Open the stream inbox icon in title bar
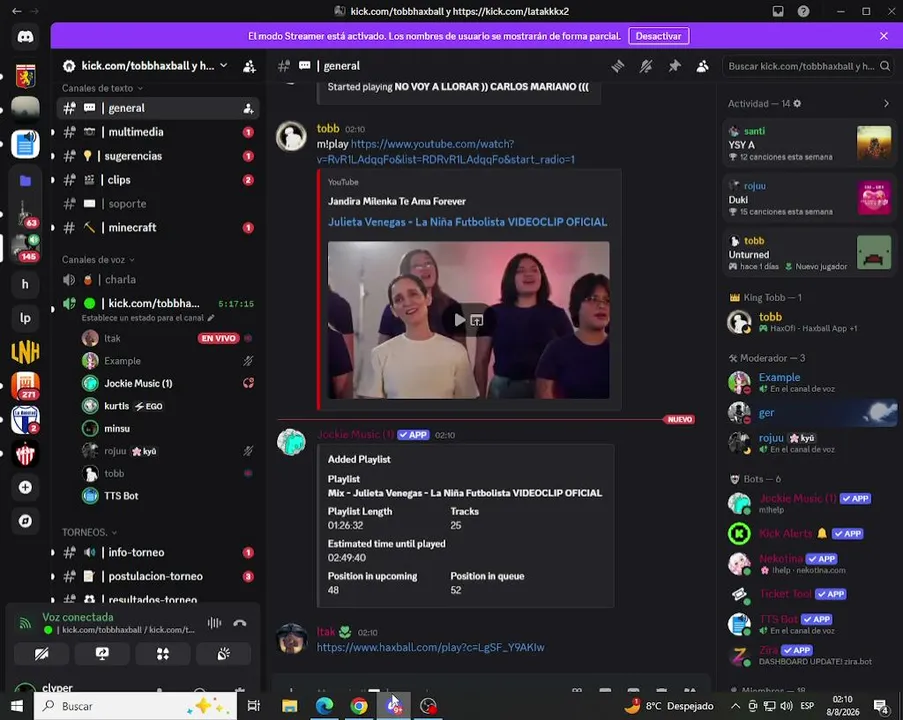The image size is (903, 720). pos(778,12)
